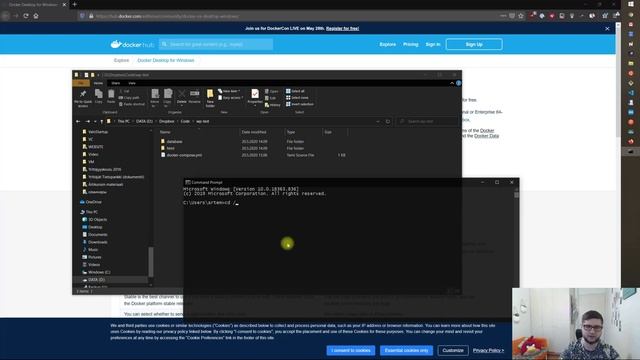The image size is (640, 360).
Task: Click Select all in Explorer ribbon
Action: 295,91
